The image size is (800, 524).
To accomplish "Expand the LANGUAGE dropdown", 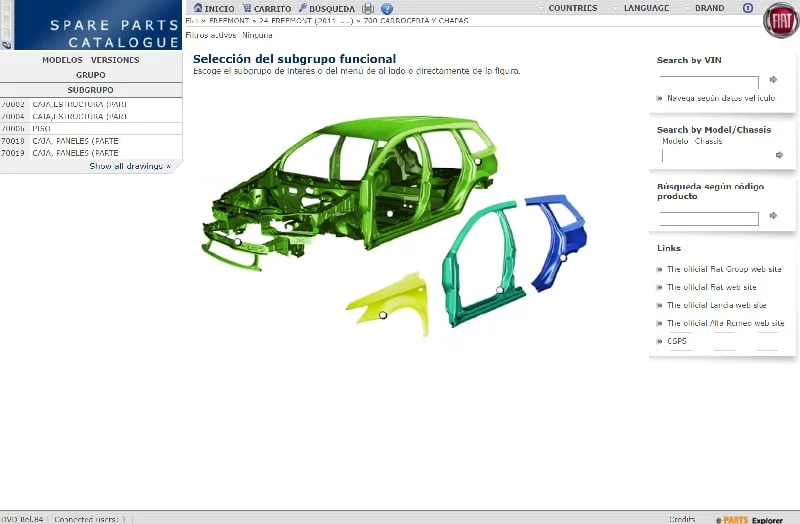I will coord(645,8).
